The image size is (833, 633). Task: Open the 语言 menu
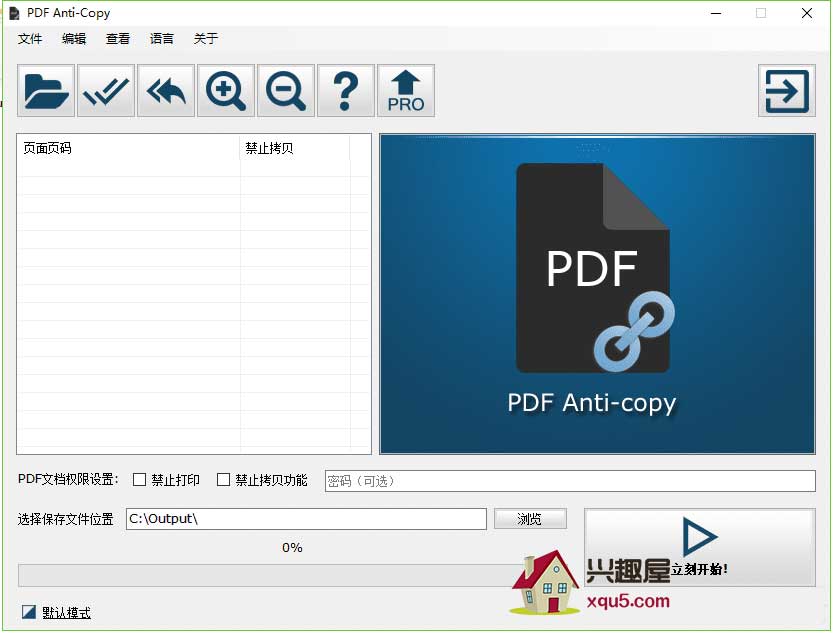(x=162, y=39)
